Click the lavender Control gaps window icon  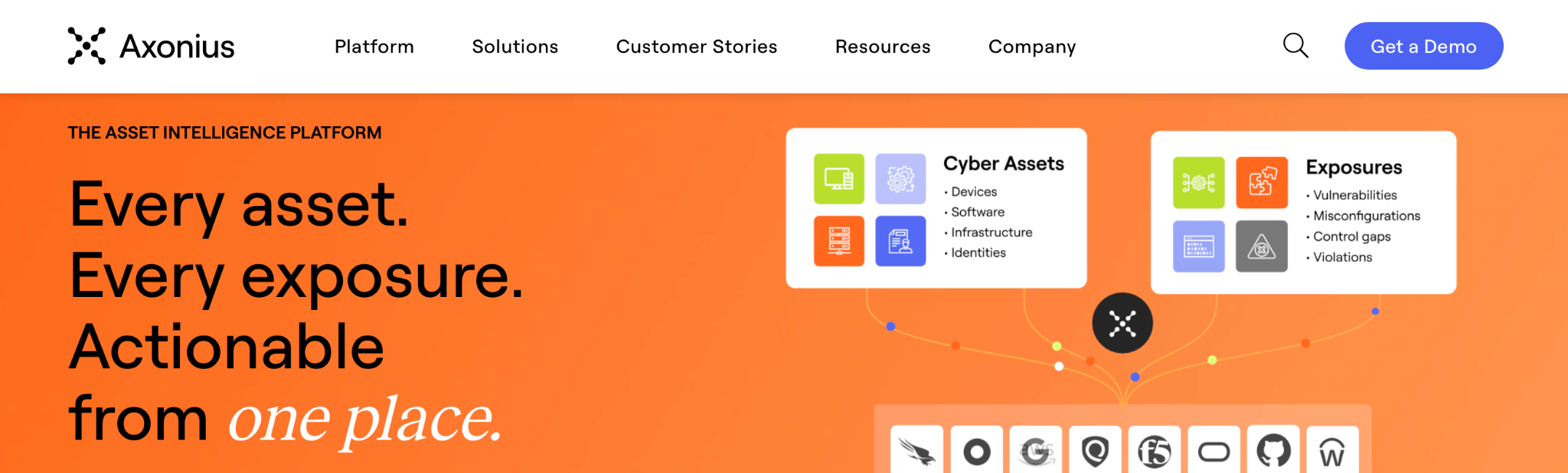[x=1199, y=246]
